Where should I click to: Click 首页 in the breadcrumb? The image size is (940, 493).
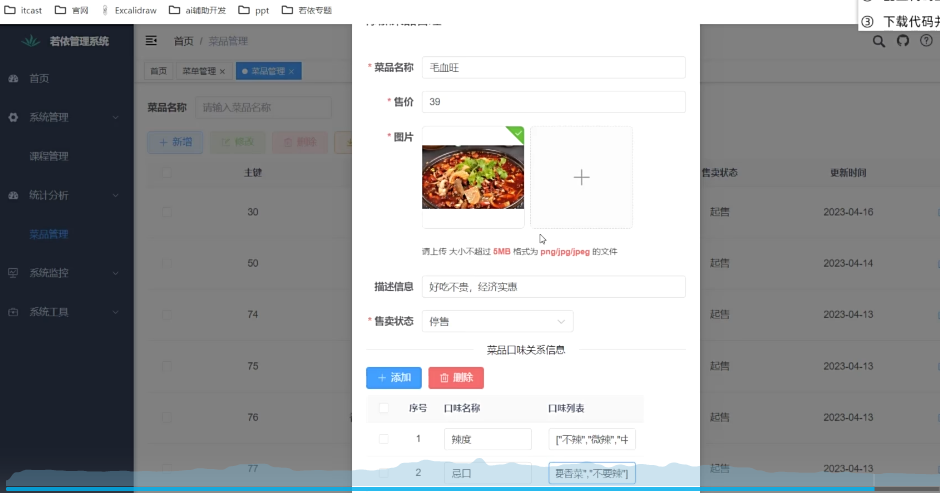coord(183,41)
